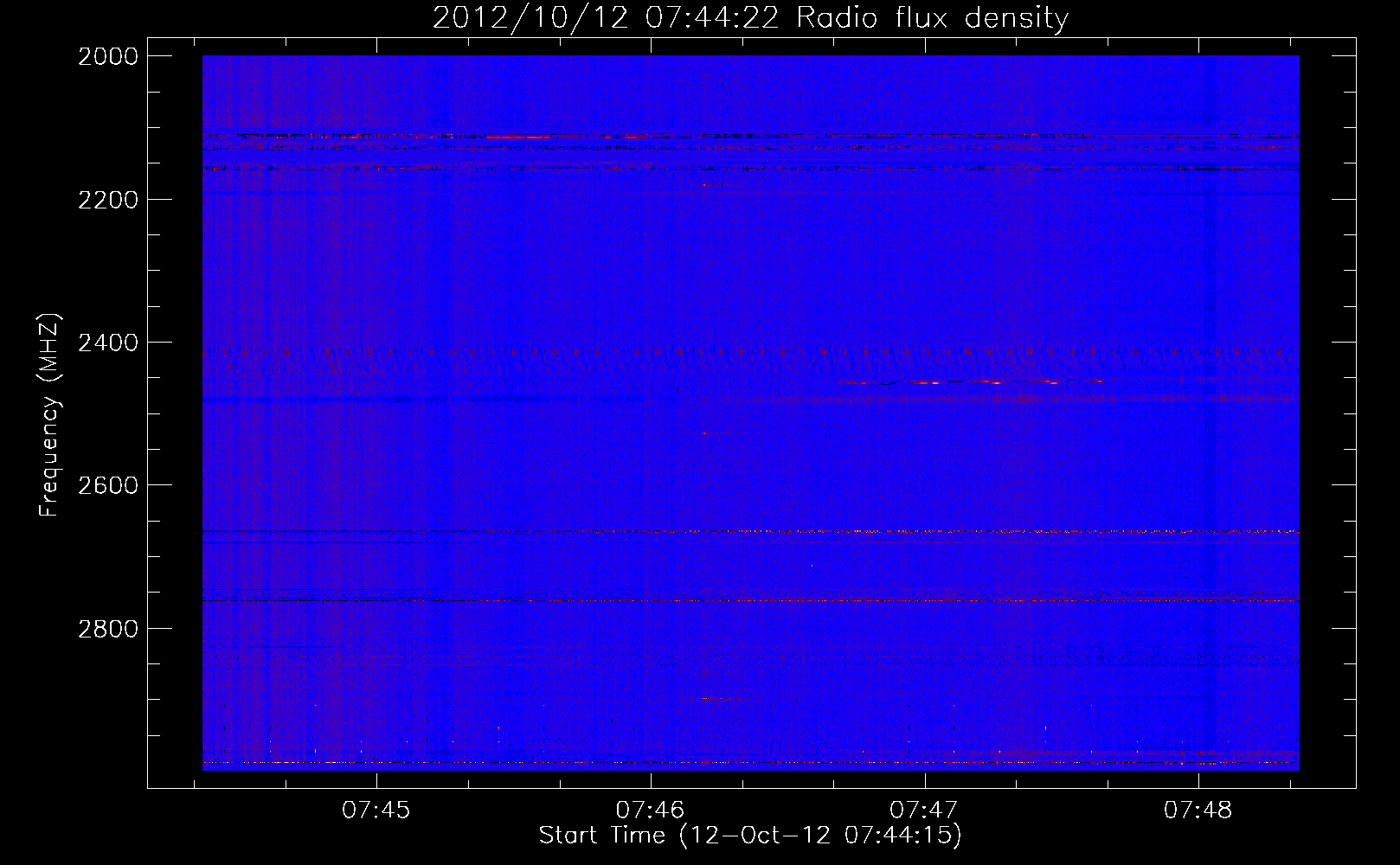This screenshot has width=1400, height=865.
Task: Click the plot title '2012/10/12 07:44:22 Radio flux density'
Action: 750,17
